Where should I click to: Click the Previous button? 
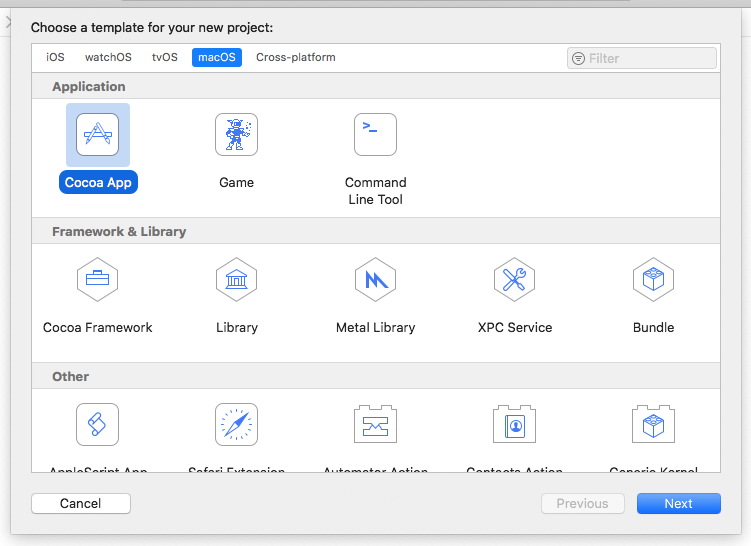pos(583,503)
